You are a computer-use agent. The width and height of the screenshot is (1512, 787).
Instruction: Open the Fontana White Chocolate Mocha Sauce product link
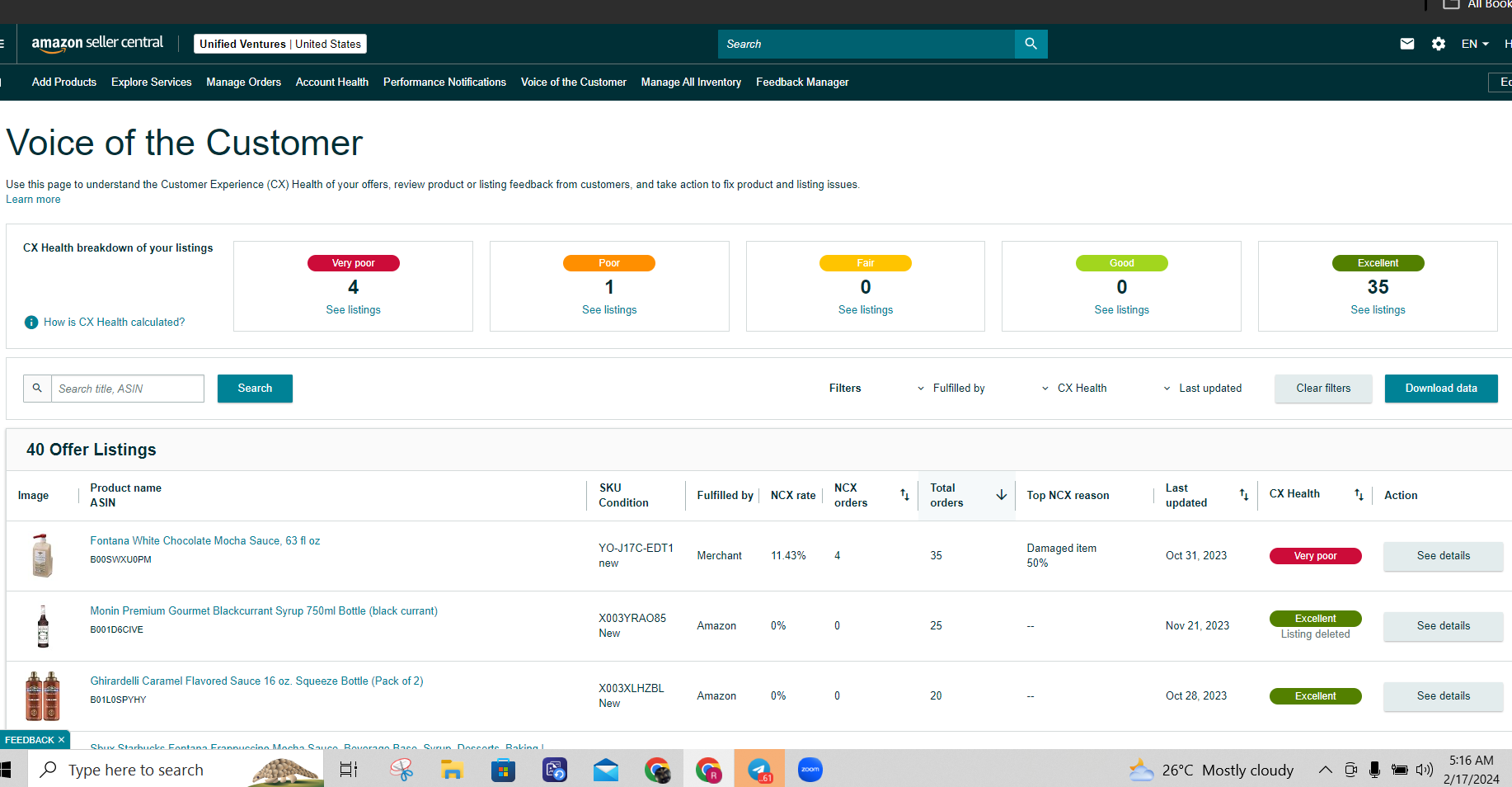(205, 541)
